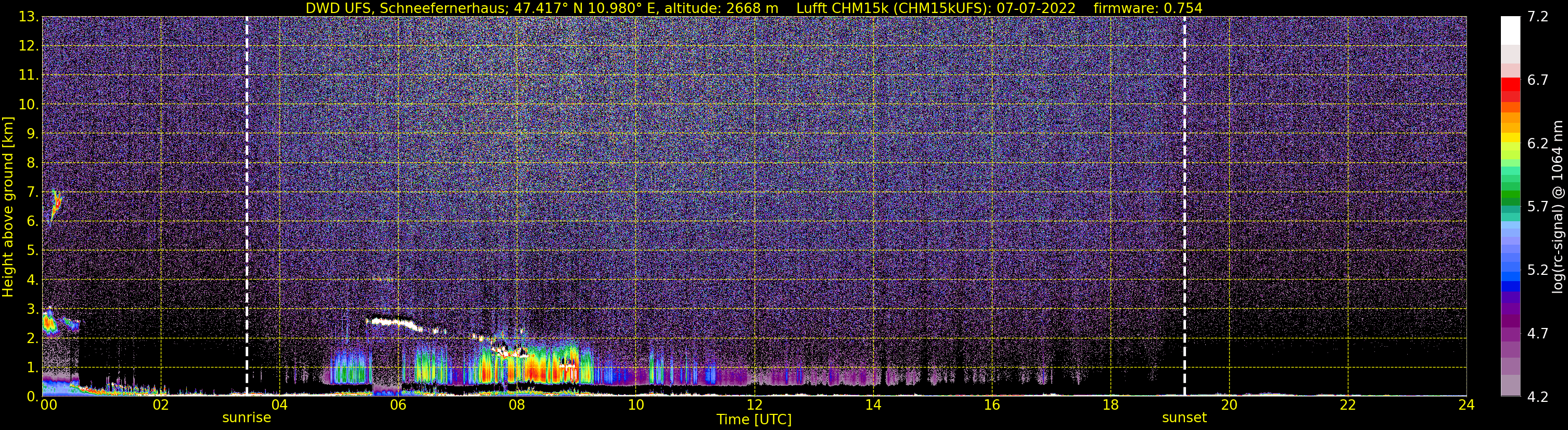Viewport: 1568px width, 430px height.
Task: Click the white dashed sunset marker line
Action: coord(1184,207)
